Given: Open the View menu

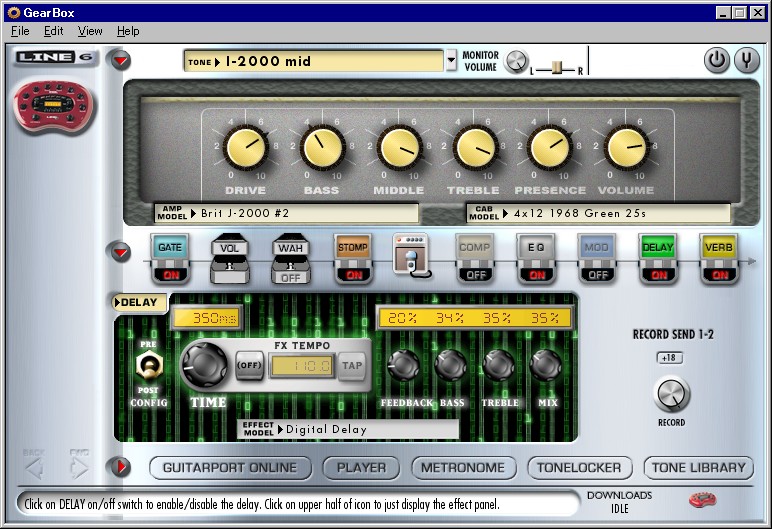Looking at the screenshot, I should 90,31.
